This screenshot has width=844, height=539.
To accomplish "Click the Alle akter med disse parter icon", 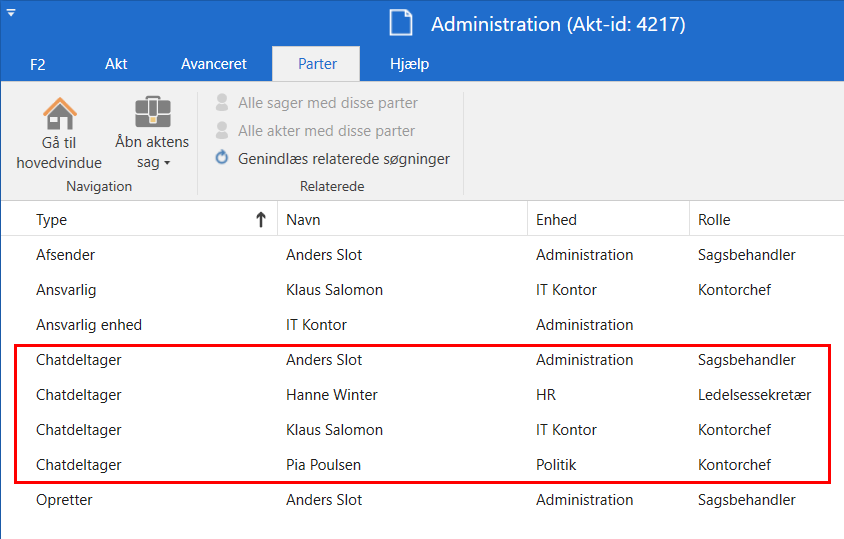I will (x=223, y=131).
